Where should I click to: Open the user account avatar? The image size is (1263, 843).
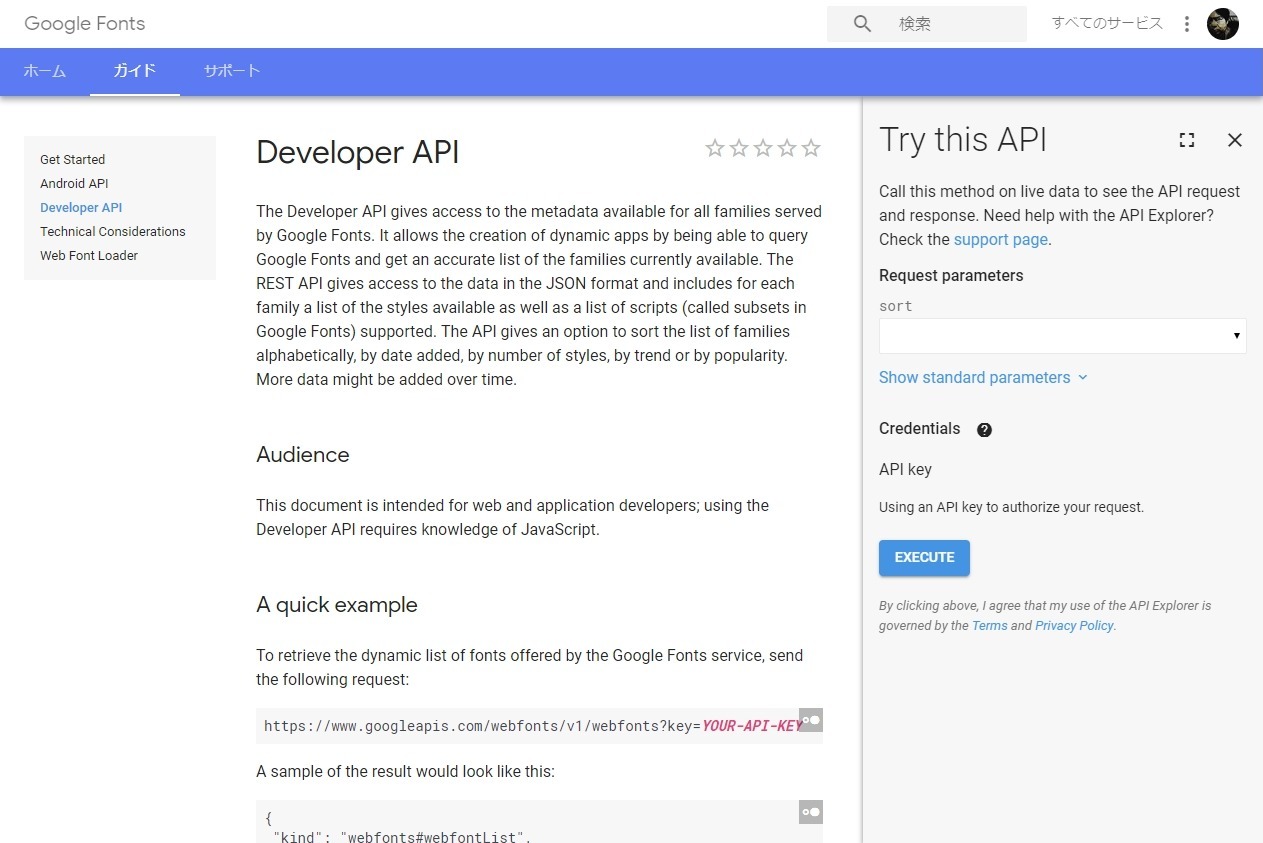(x=1223, y=24)
